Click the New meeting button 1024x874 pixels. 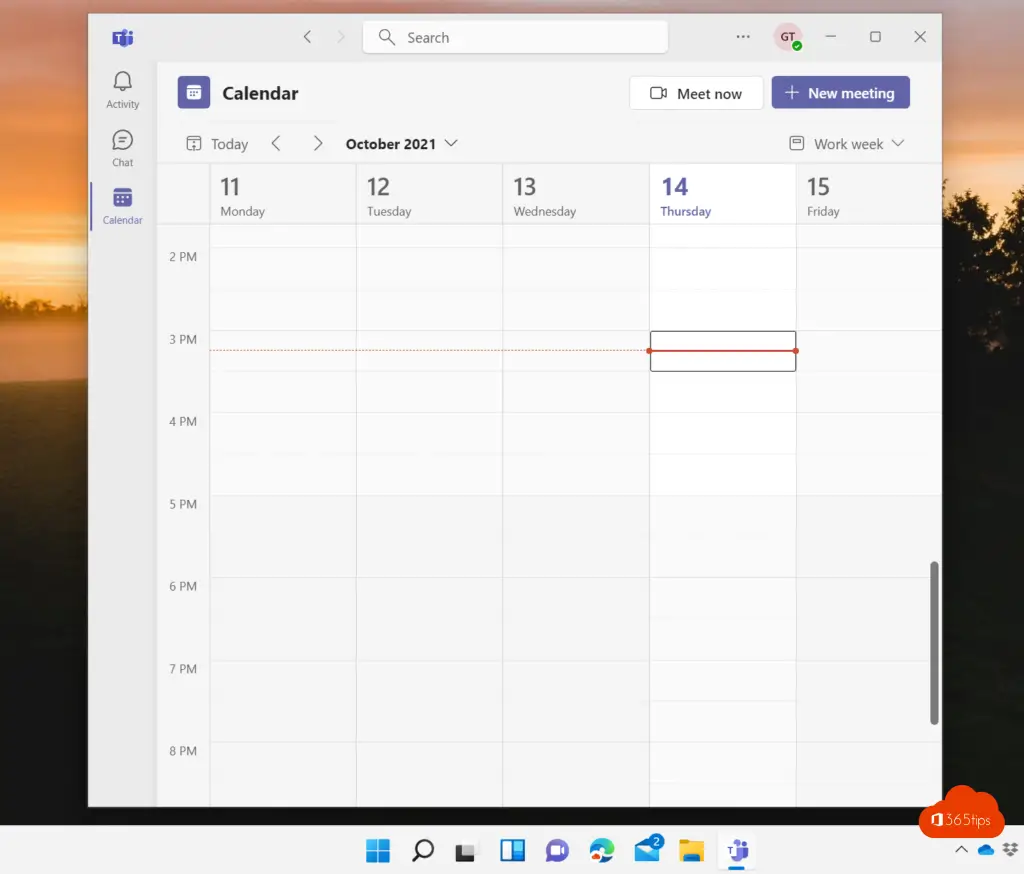(x=840, y=93)
